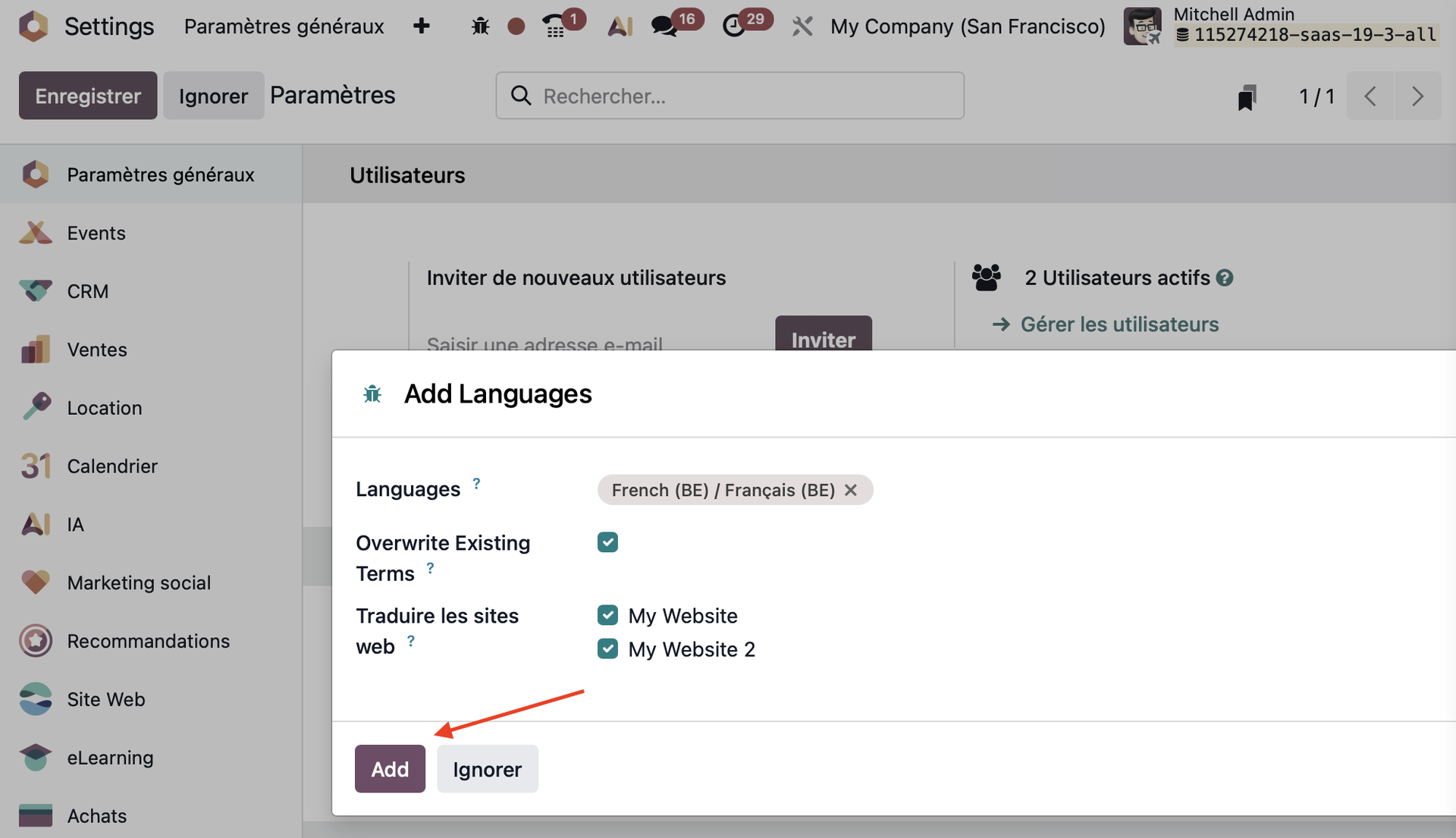Click the Ignorer button beside Enregistrer
Image resolution: width=1456 pixels, height=838 pixels.
pos(213,96)
